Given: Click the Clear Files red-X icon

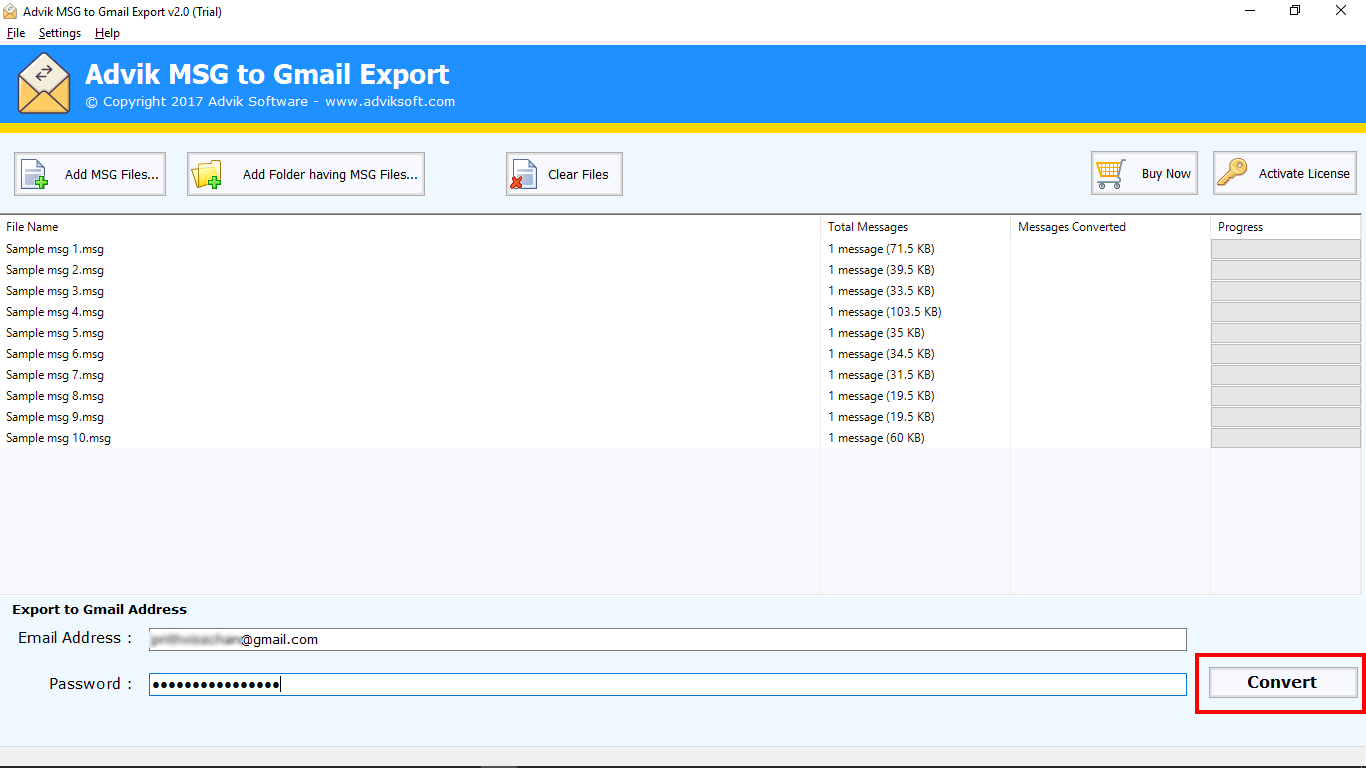Looking at the screenshot, I should (524, 175).
